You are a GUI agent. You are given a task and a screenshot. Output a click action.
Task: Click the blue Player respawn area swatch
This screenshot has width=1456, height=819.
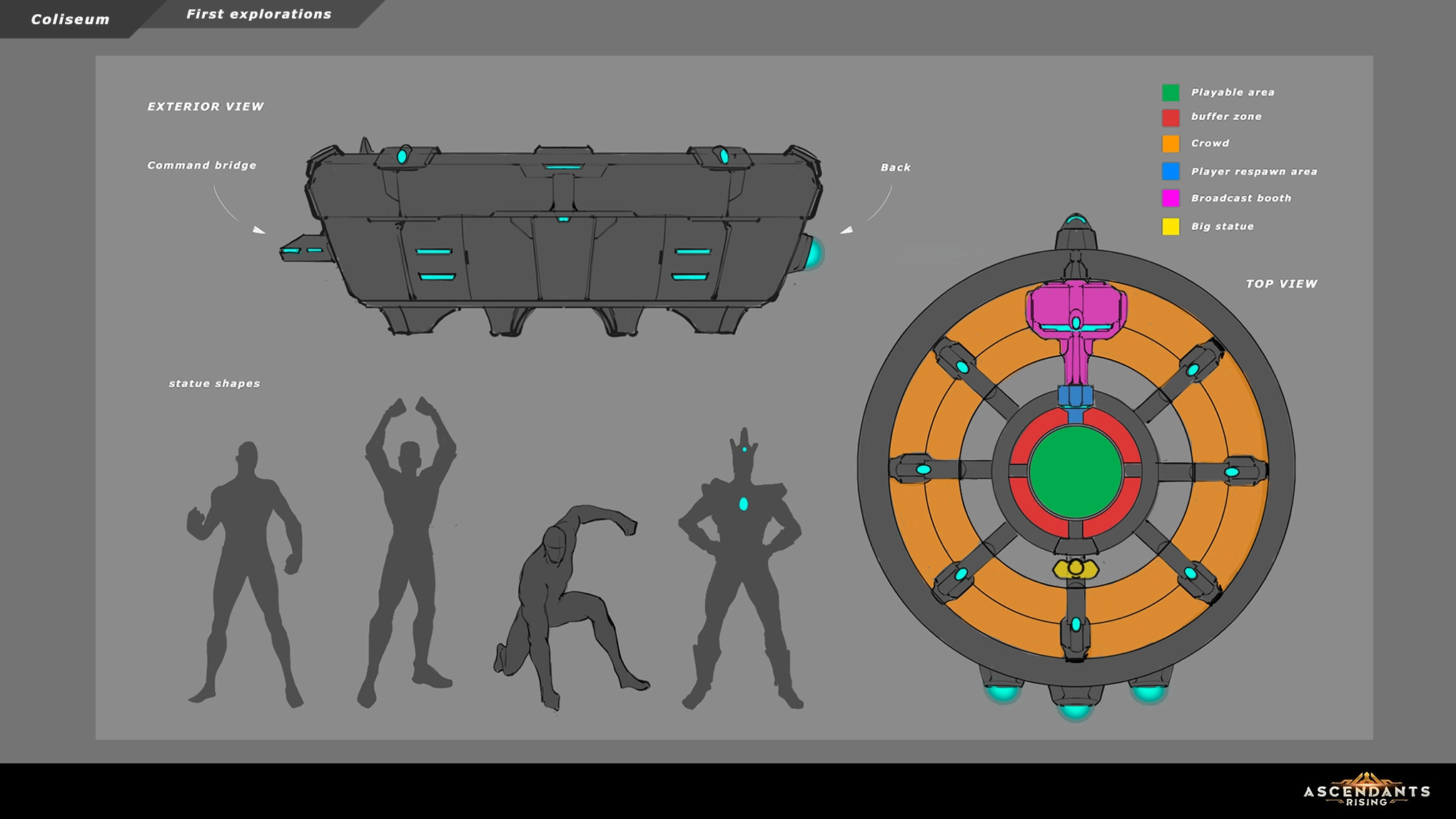(1171, 171)
